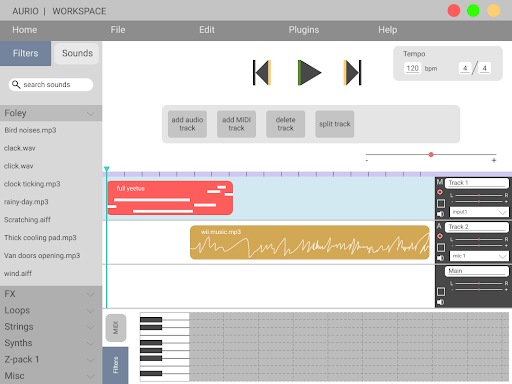
Task: Toggle the square checkbox on Main track
Action: click(x=441, y=292)
